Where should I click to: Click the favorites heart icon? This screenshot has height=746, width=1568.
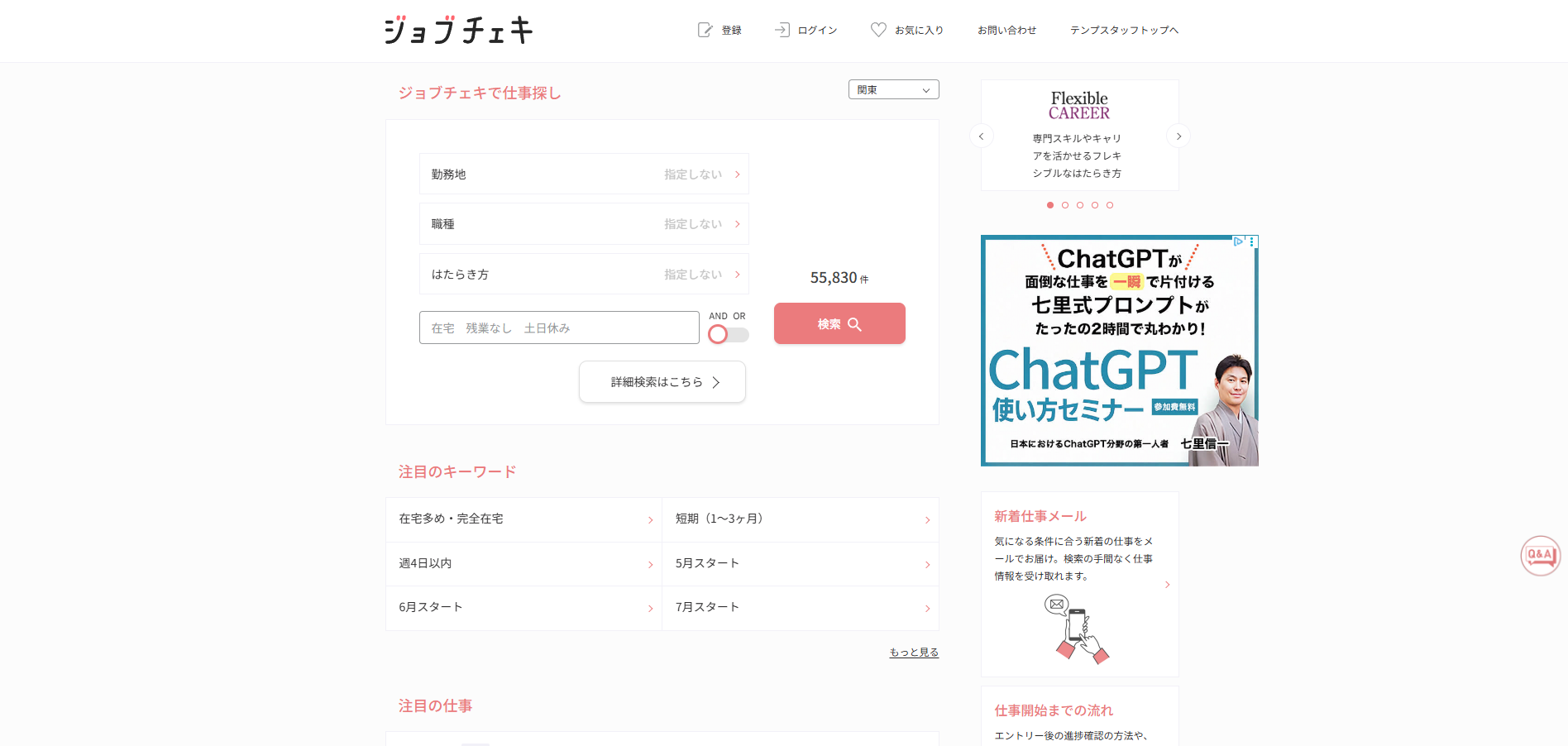[878, 30]
